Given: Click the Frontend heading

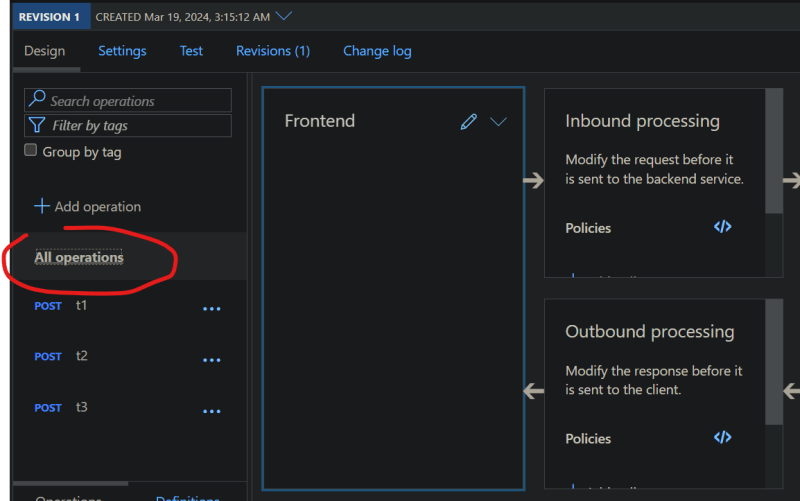Looking at the screenshot, I should click(319, 121).
